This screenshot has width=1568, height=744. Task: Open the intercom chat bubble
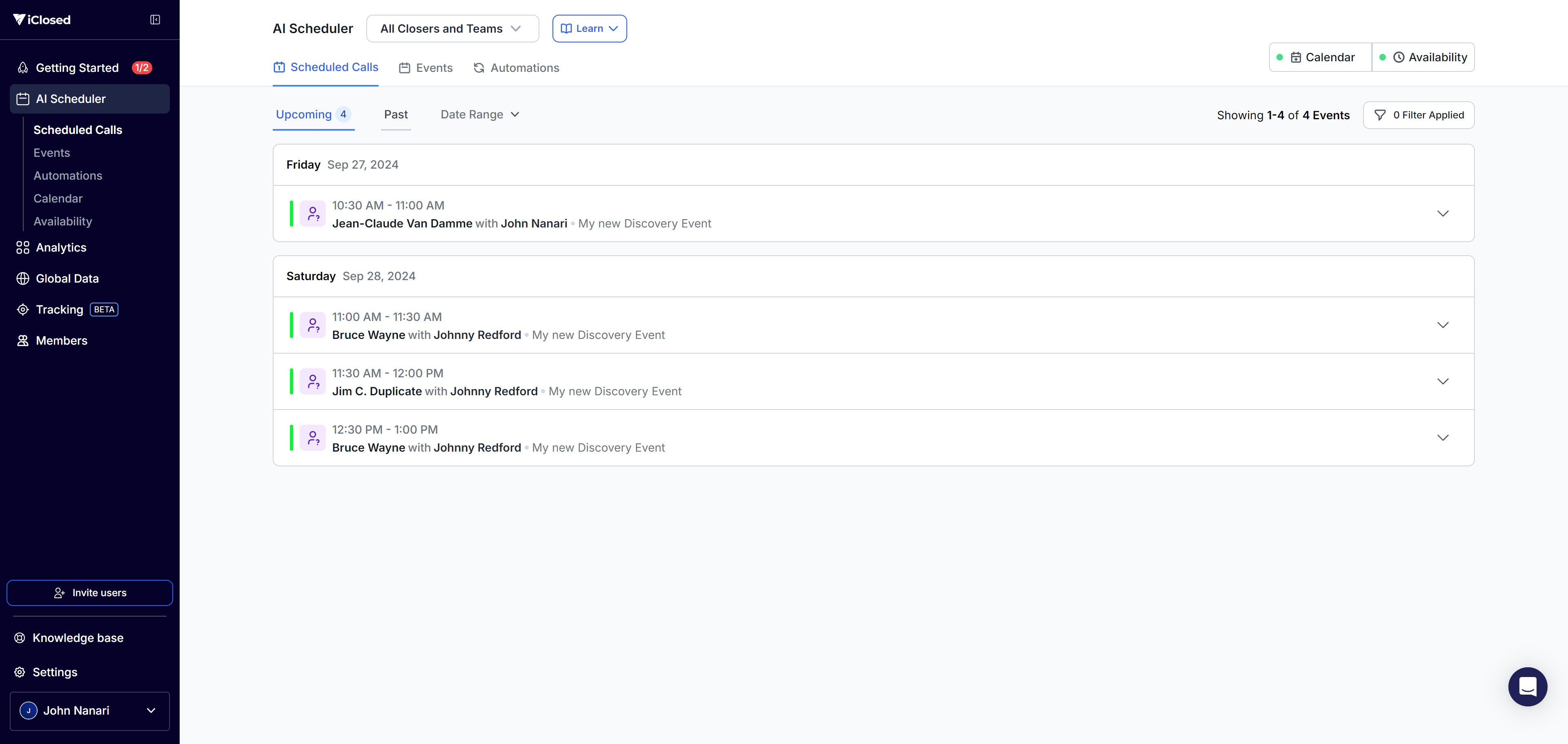(x=1527, y=686)
